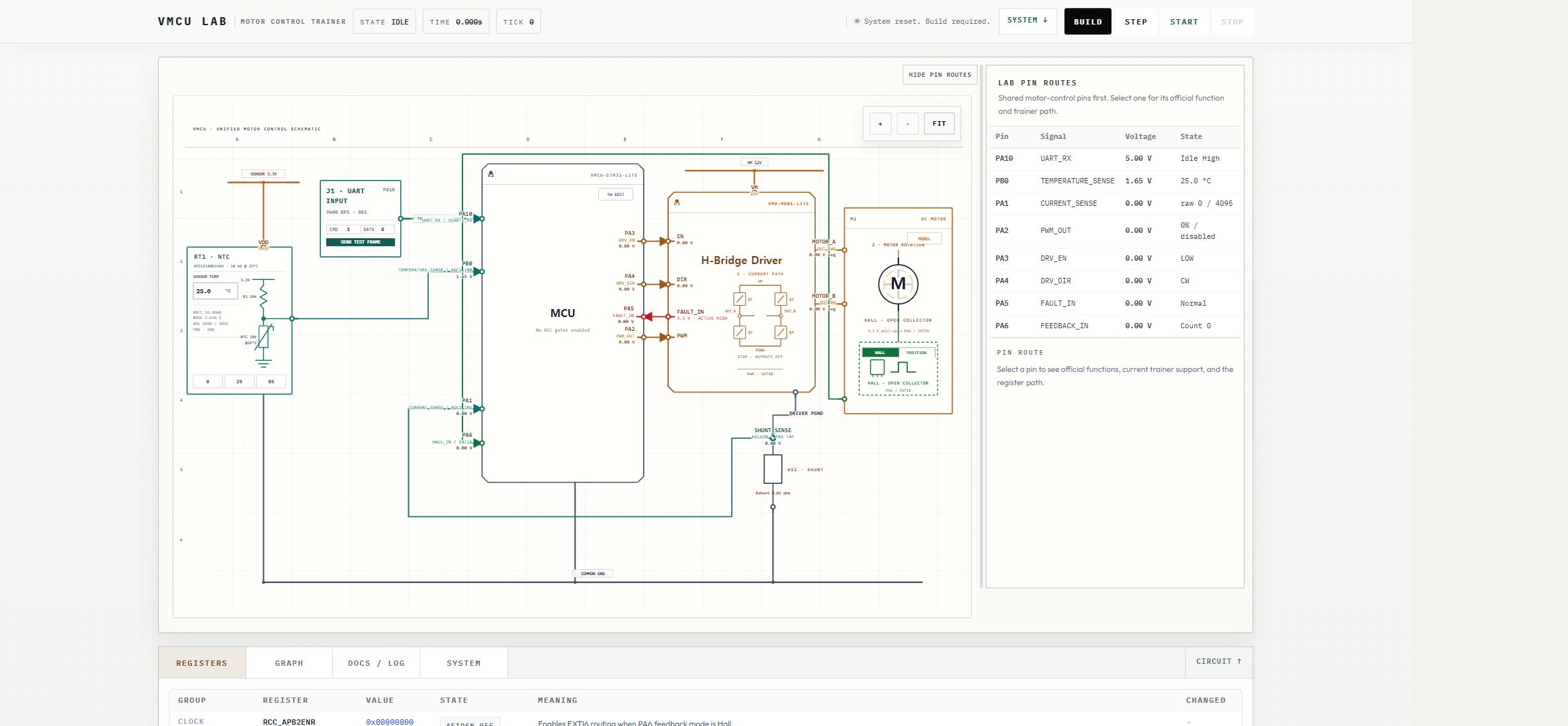
Task: Click the BUILD button
Action: [1088, 22]
